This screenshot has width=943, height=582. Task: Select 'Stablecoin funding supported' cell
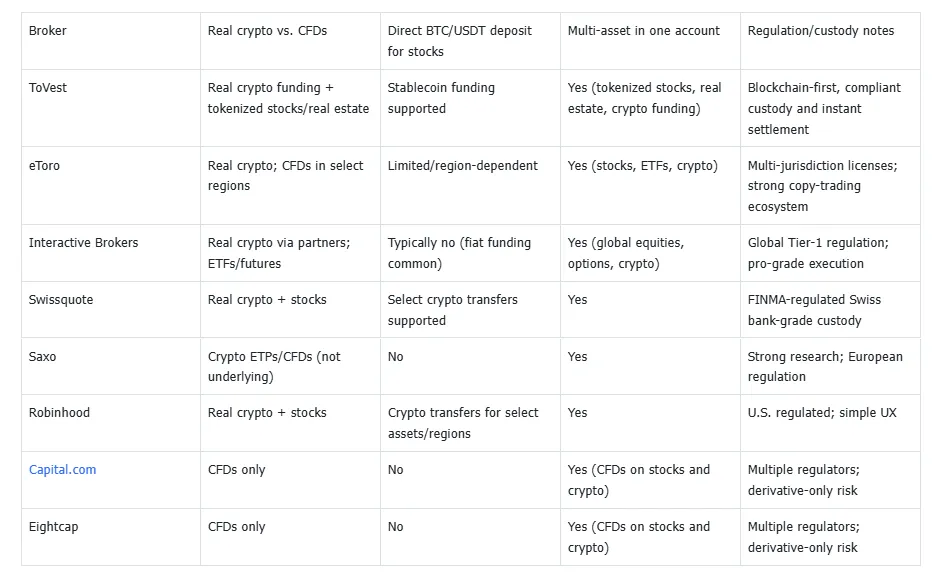coord(441,98)
